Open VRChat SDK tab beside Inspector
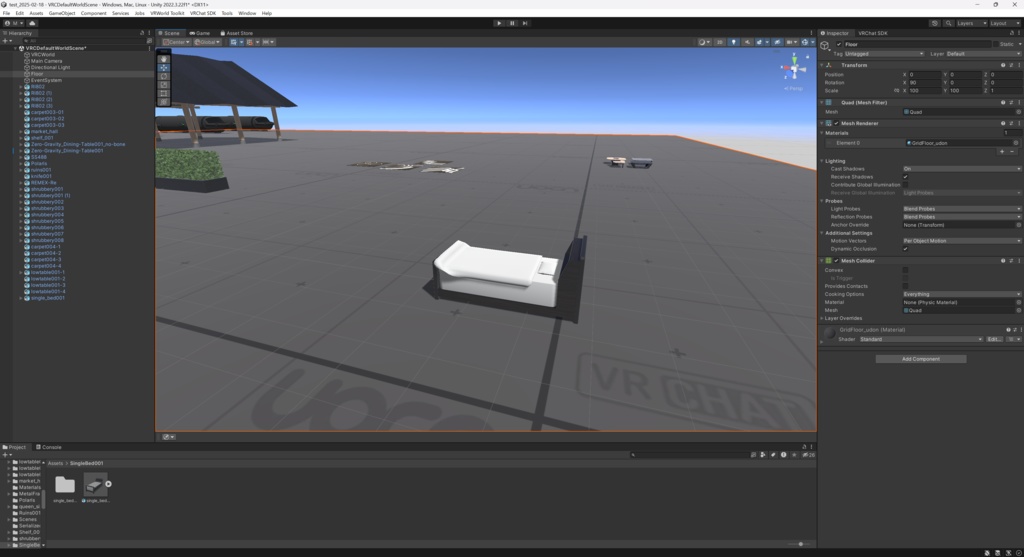Image resolution: width=1024 pixels, height=557 pixels. [x=872, y=33]
